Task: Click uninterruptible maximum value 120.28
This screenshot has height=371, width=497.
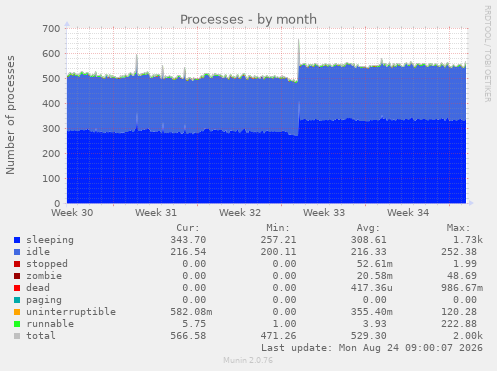Action: tap(459, 312)
